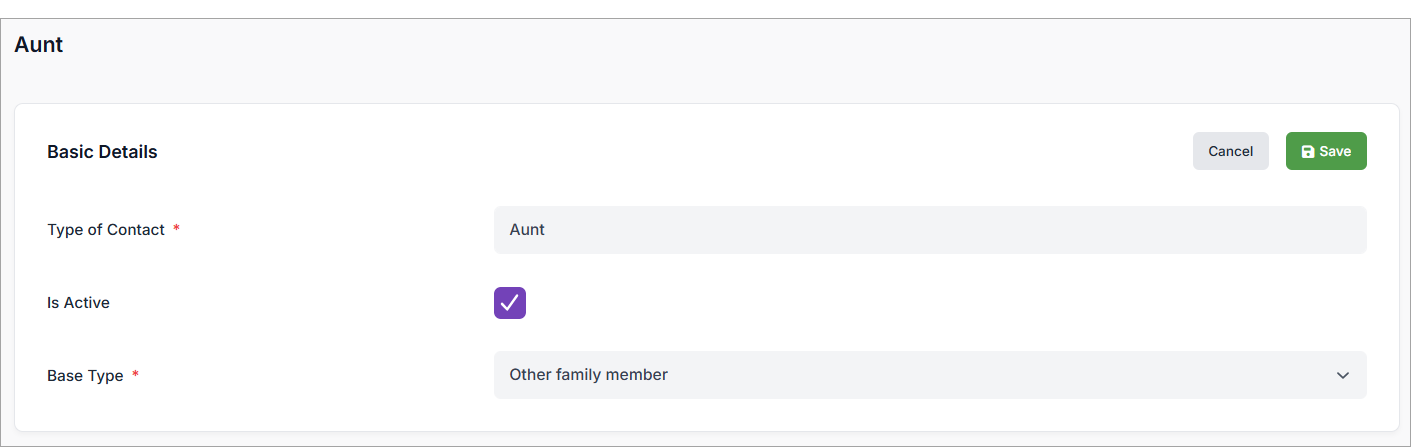This screenshot has width=1411, height=447.
Task: Click the 'Save' text label on green button
Action: (x=1335, y=152)
